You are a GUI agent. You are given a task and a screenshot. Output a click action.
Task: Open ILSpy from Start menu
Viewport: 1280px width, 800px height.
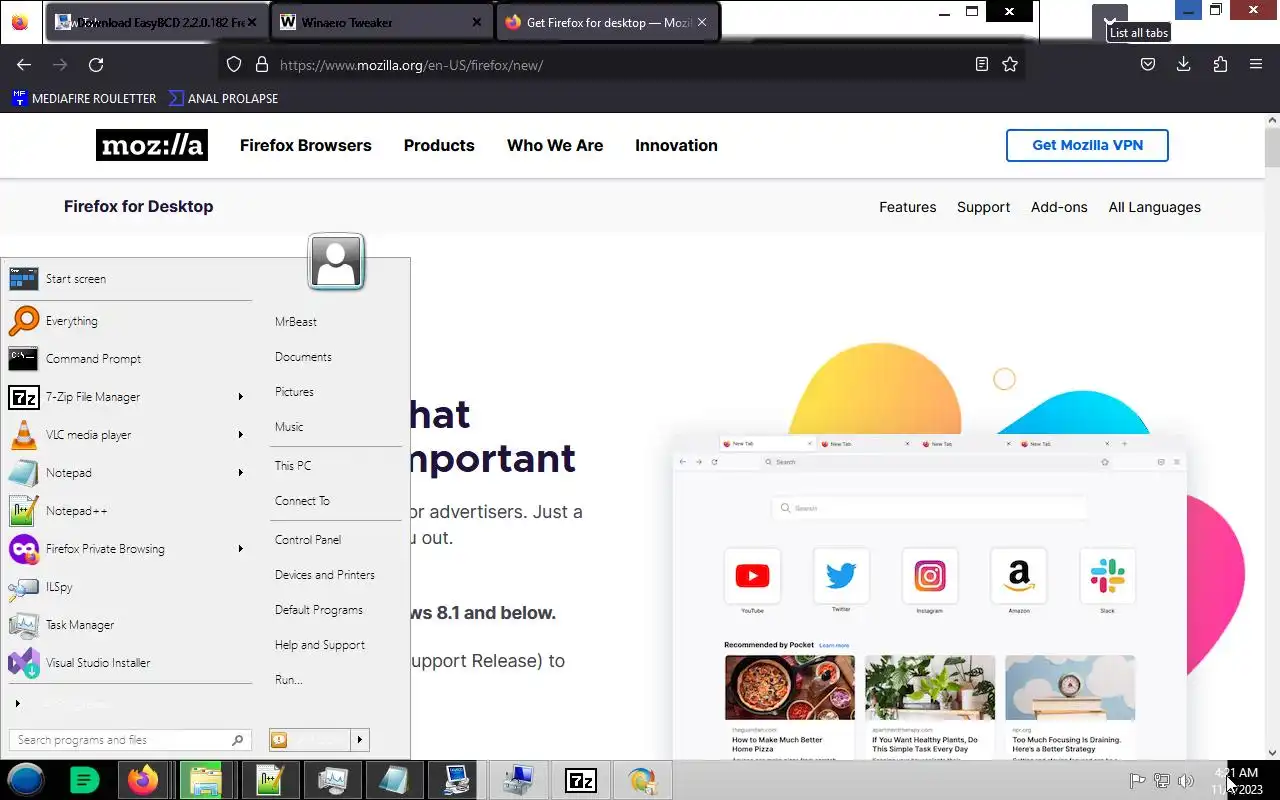pos(130,587)
